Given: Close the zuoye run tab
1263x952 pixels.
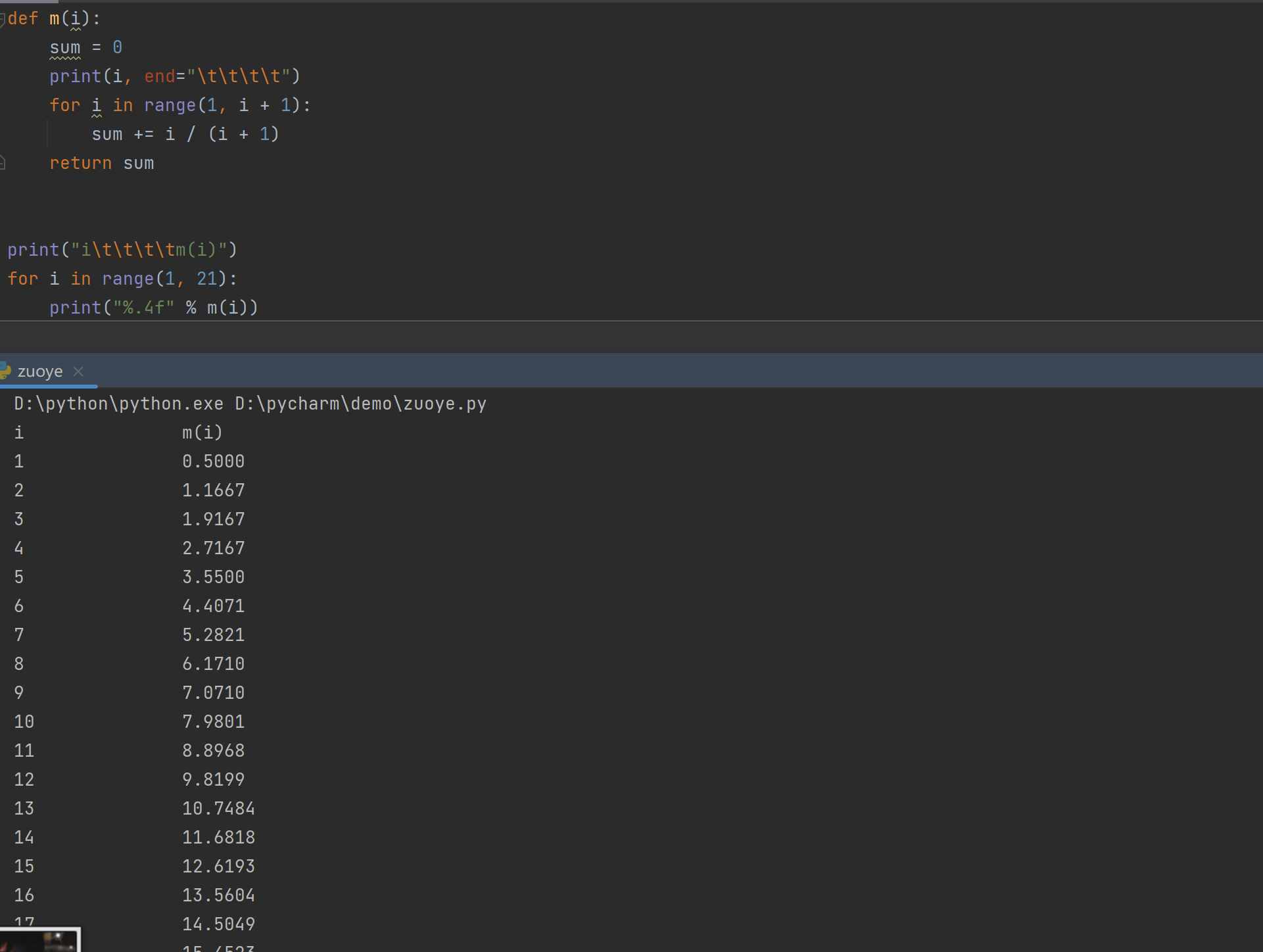Looking at the screenshot, I should 78,371.
